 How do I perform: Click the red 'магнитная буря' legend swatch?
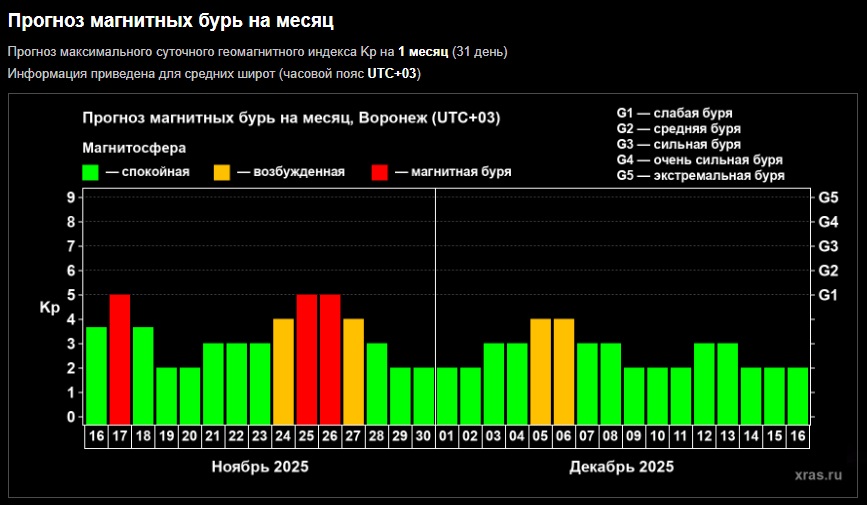tap(380, 172)
